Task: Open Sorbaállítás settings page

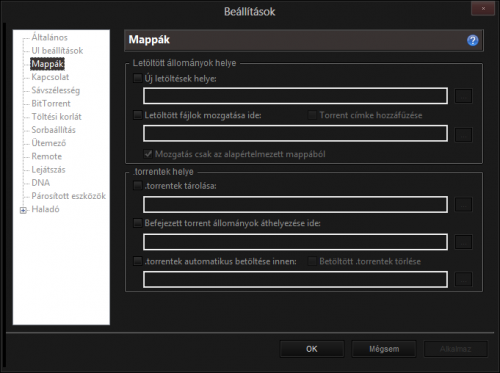Action: (53, 130)
